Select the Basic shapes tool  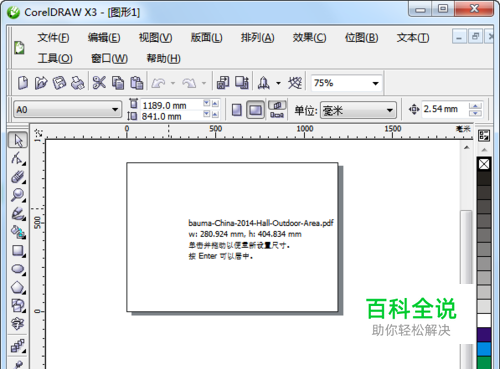18,306
